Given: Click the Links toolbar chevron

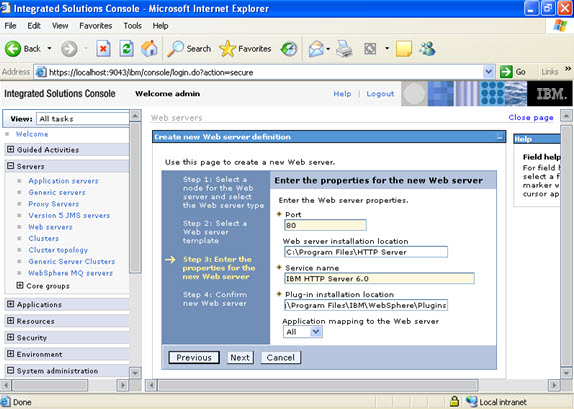Looking at the screenshot, I should (x=568, y=68).
